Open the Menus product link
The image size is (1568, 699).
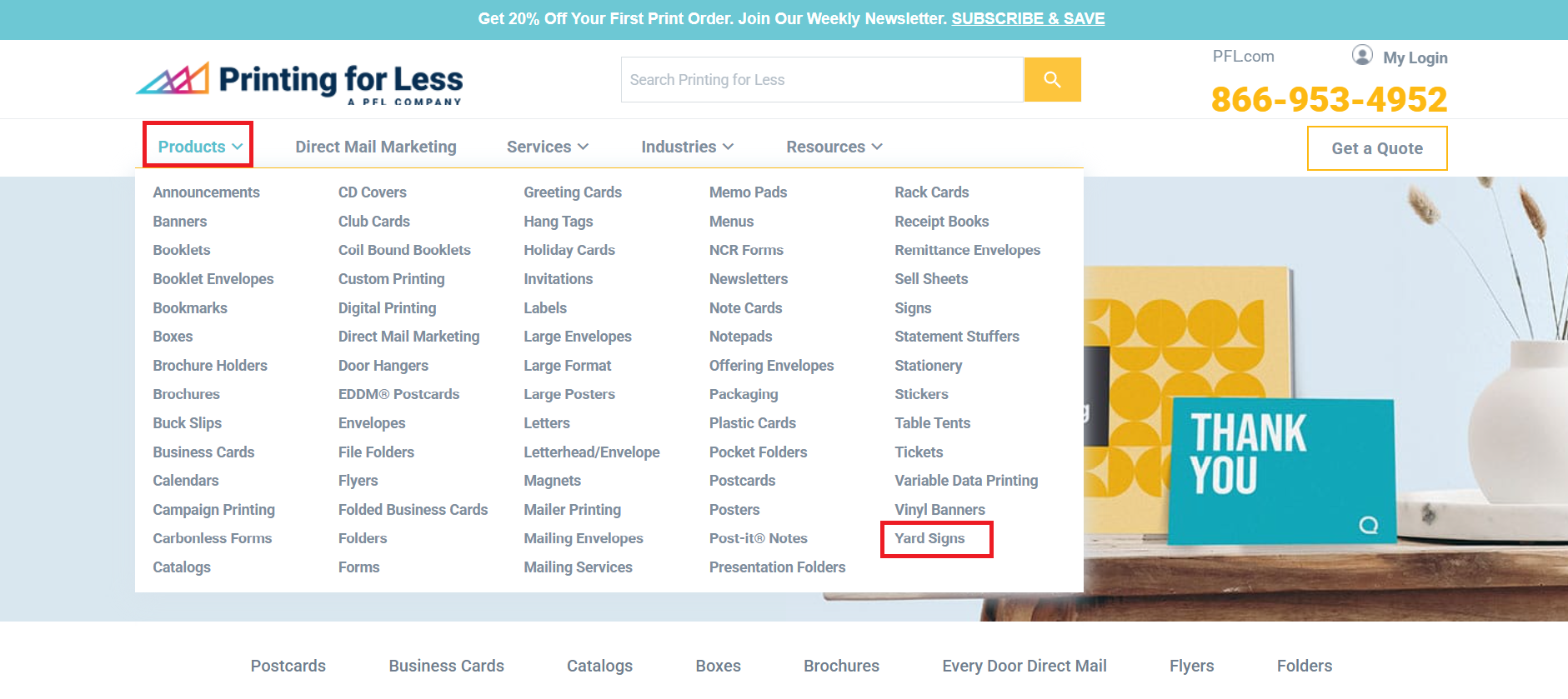pyautogui.click(x=731, y=222)
